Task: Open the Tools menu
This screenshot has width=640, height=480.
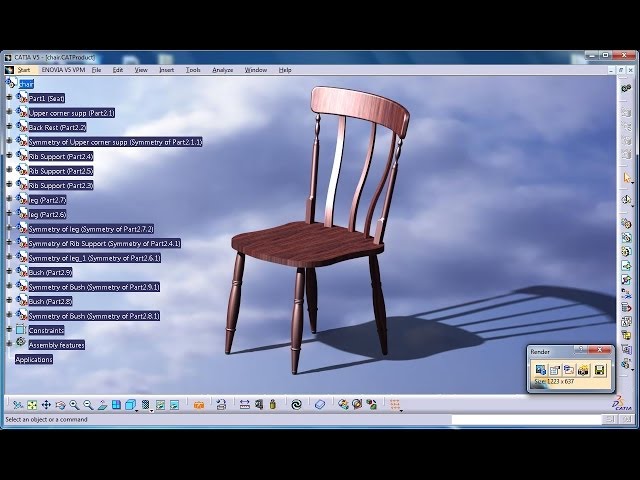Action: coord(193,70)
